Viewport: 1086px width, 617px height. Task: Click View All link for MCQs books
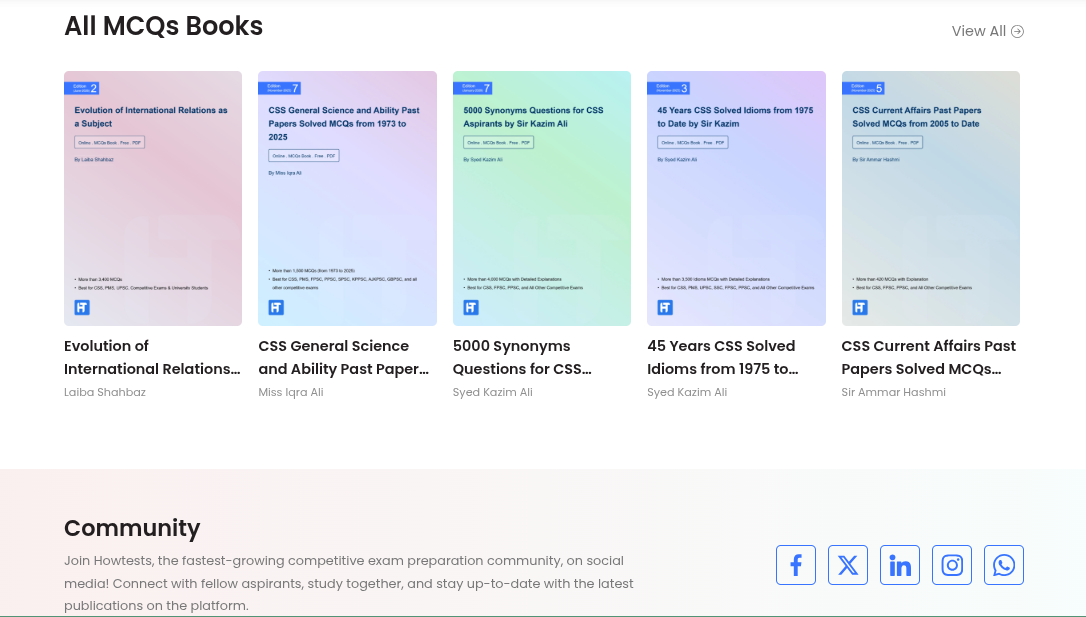point(987,31)
